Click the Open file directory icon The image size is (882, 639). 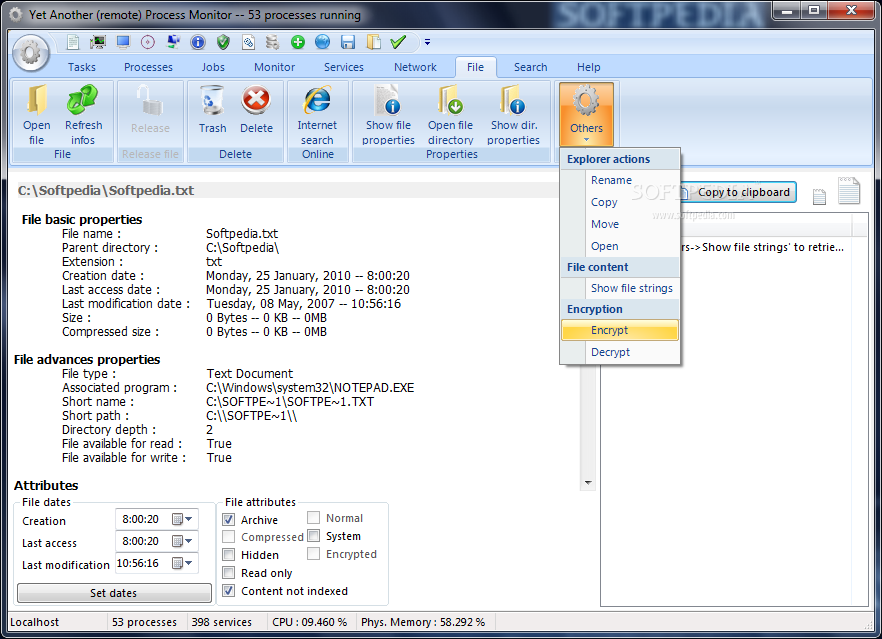(x=451, y=100)
